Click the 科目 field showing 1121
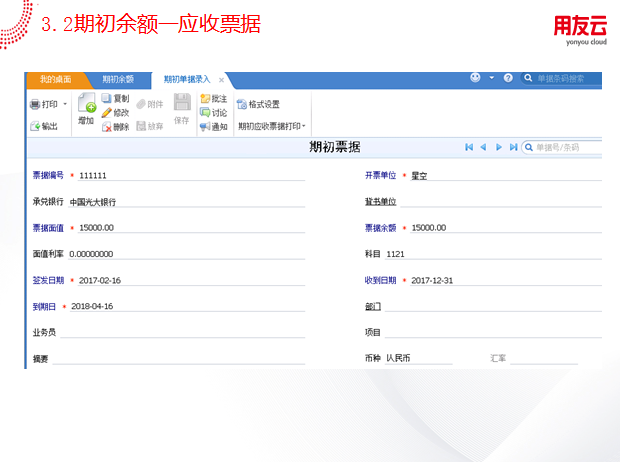The width and height of the screenshot is (620, 462). [493, 254]
